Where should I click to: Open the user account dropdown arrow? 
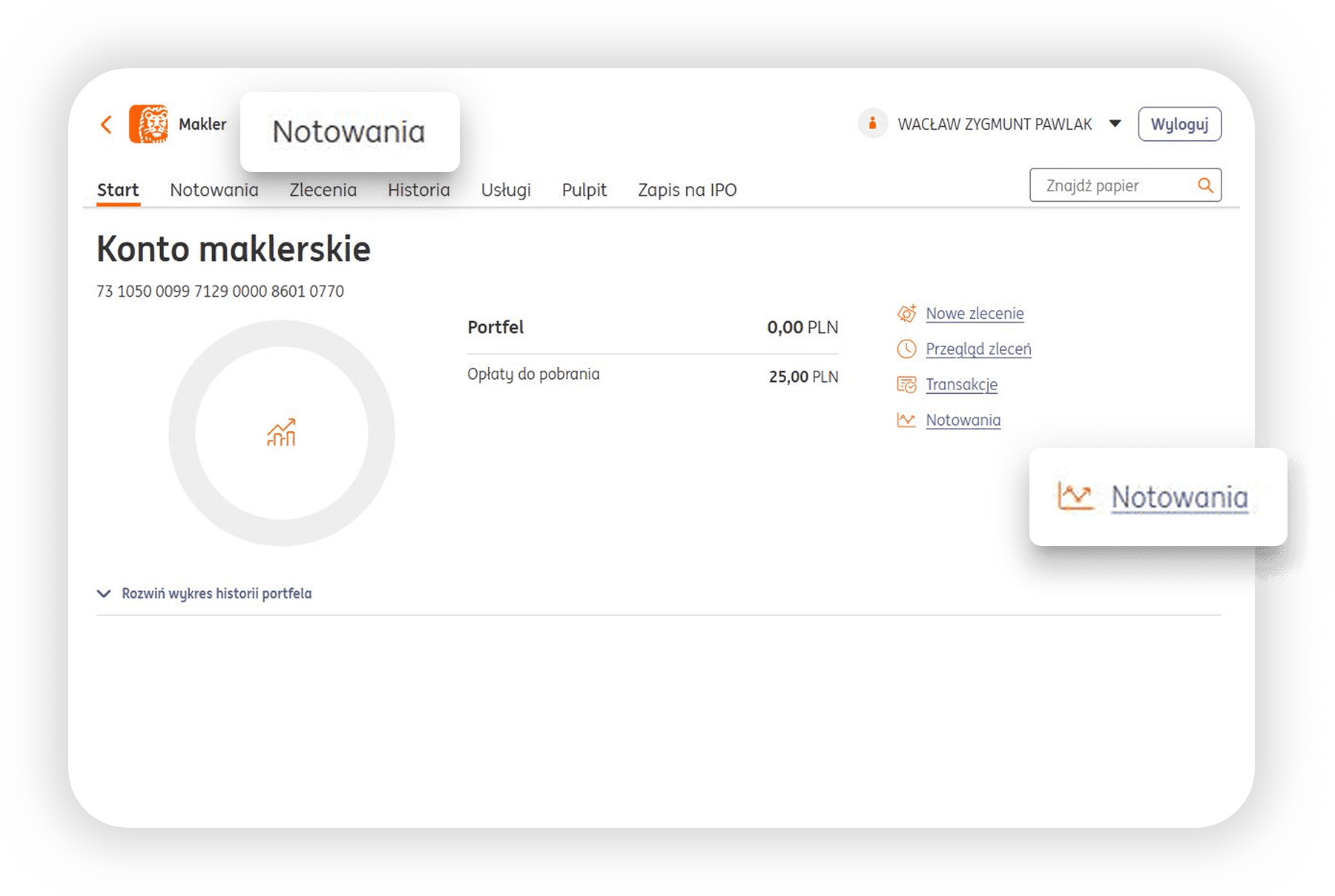point(1115,124)
